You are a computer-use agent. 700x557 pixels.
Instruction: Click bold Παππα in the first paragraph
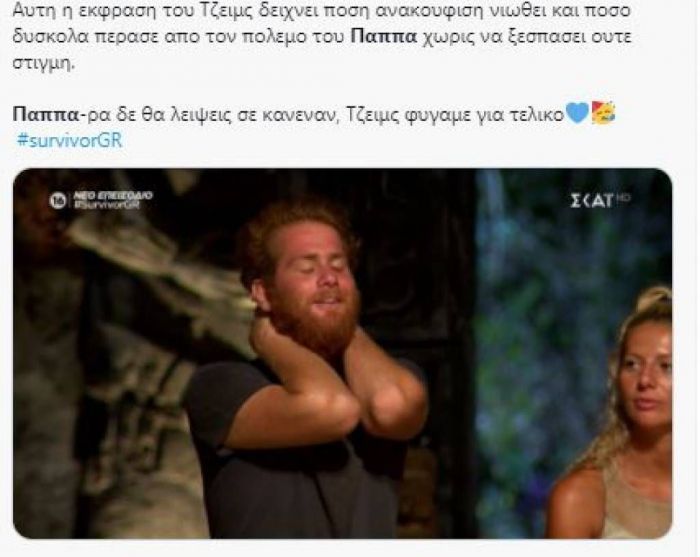tap(383, 37)
